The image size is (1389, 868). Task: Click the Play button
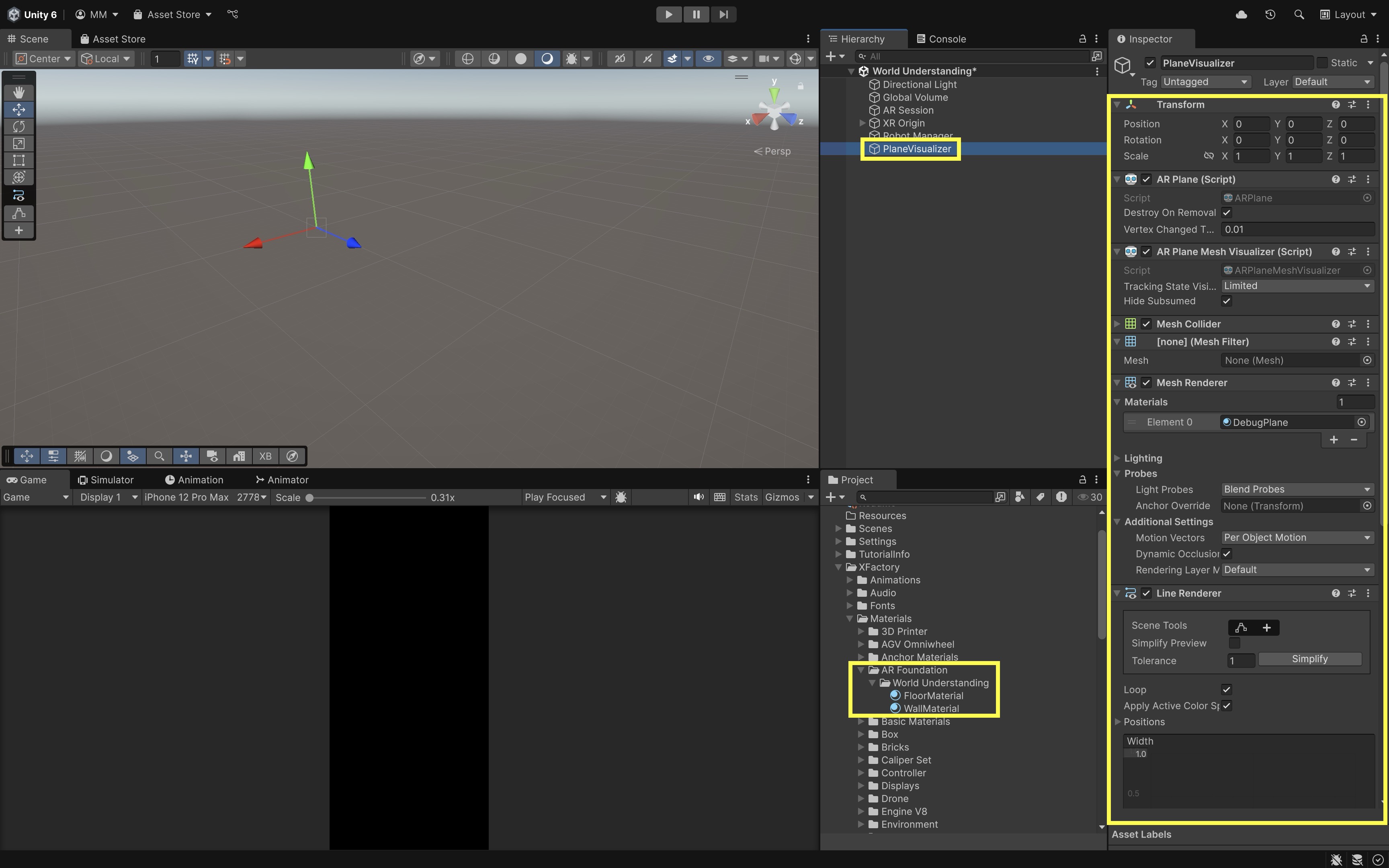pyautogui.click(x=669, y=14)
